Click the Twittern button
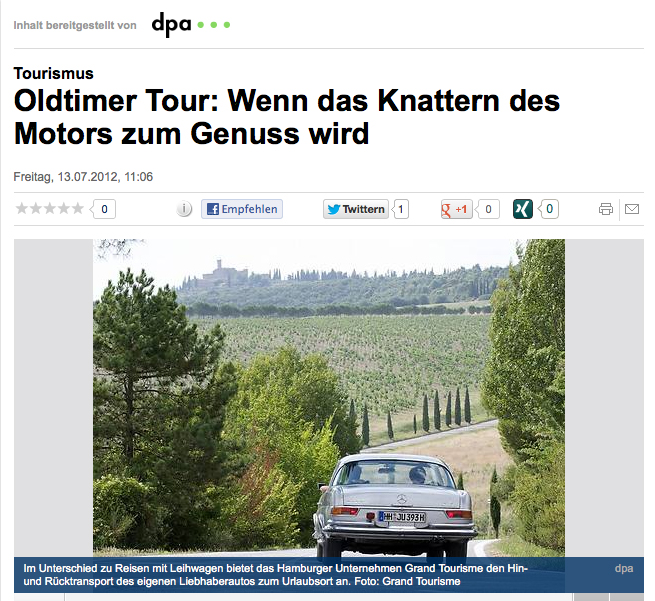The height and width of the screenshot is (601, 655). point(355,209)
